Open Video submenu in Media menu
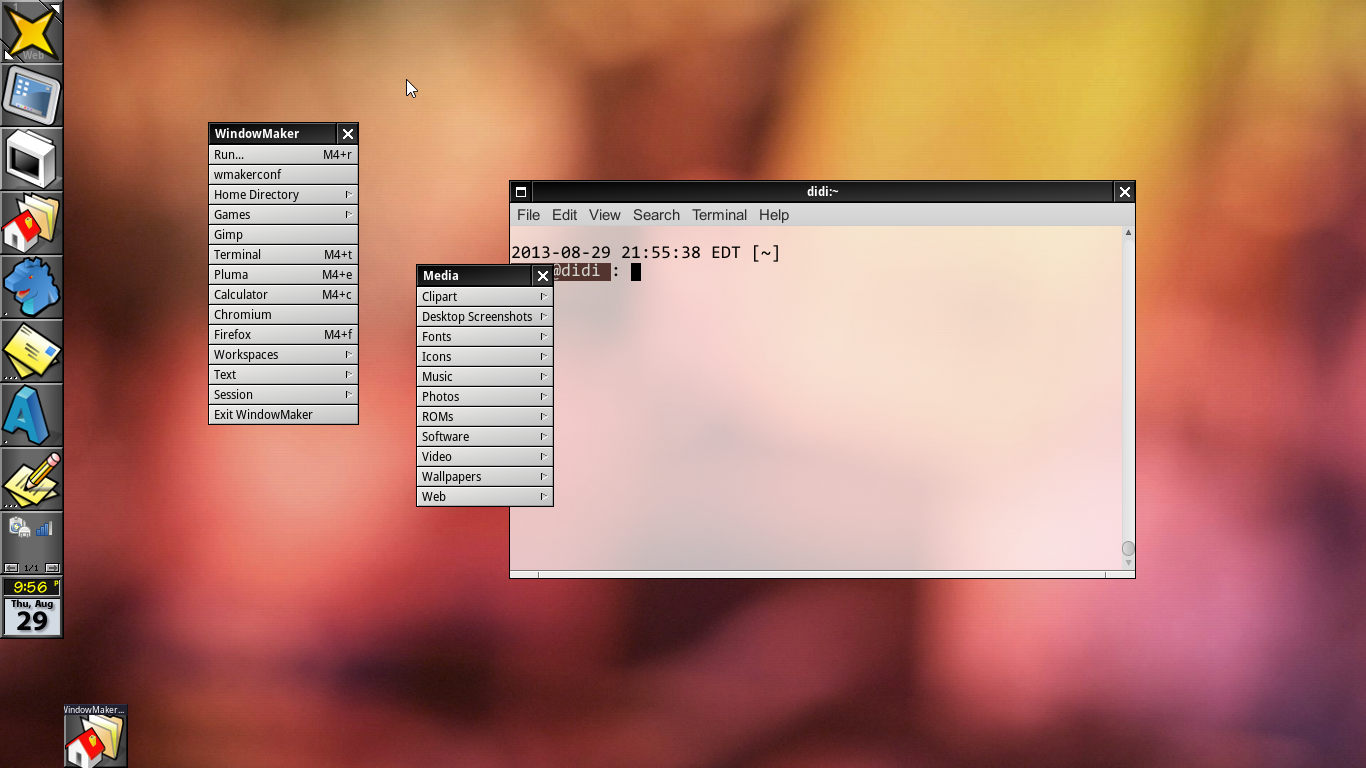Image resolution: width=1366 pixels, height=768 pixels. pyautogui.click(x=485, y=457)
